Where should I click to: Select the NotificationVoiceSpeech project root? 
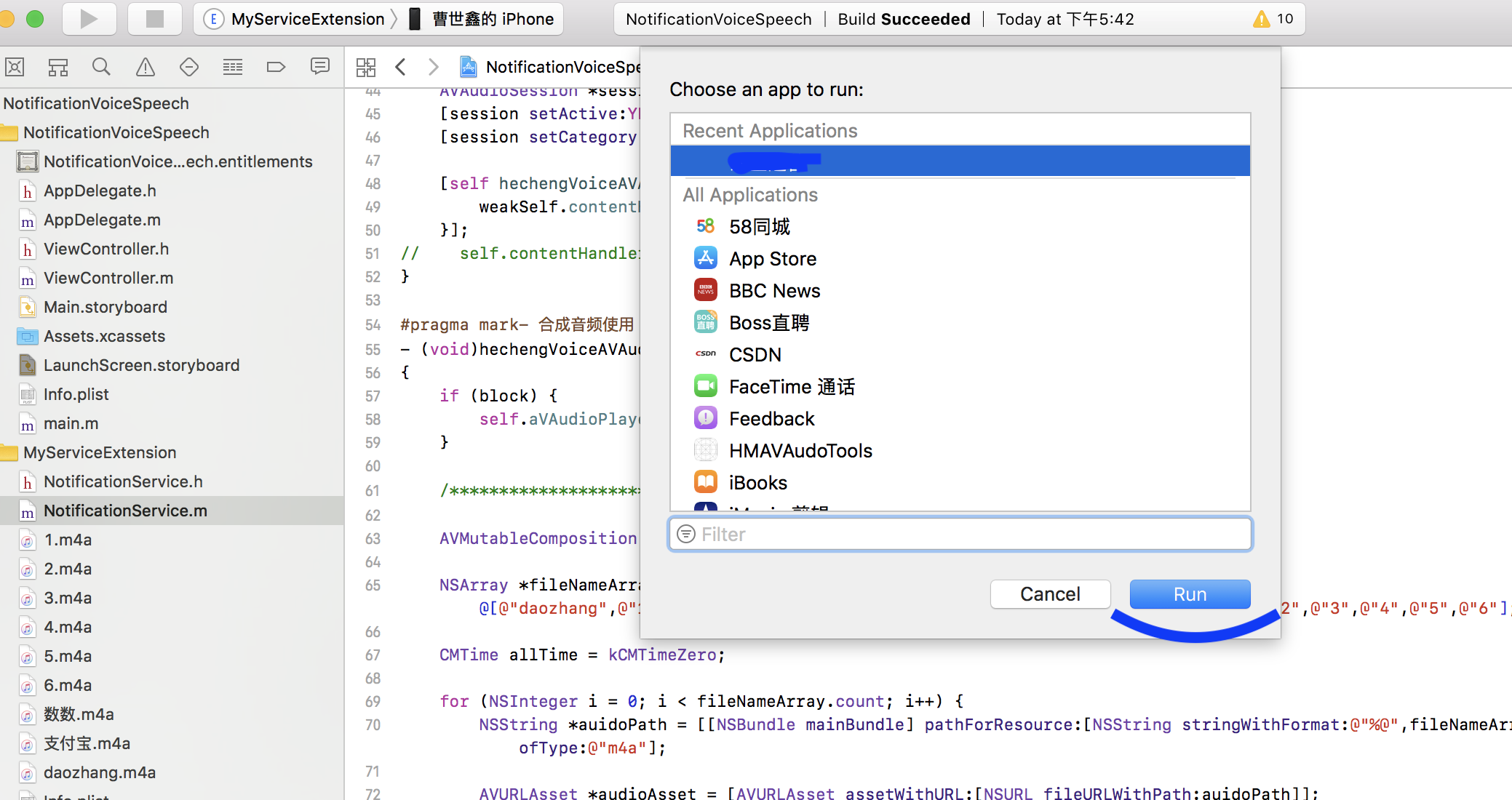(x=96, y=103)
